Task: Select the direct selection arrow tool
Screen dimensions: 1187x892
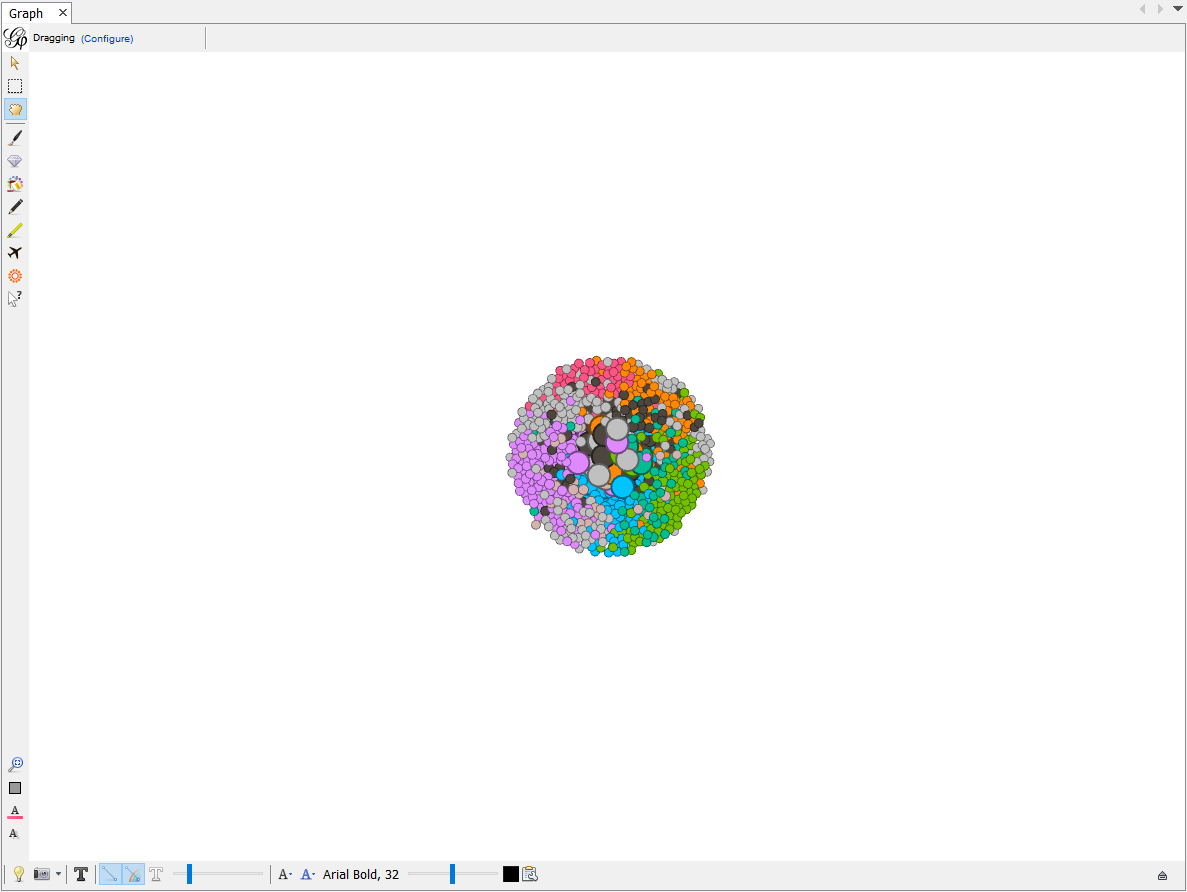Action: tap(15, 63)
